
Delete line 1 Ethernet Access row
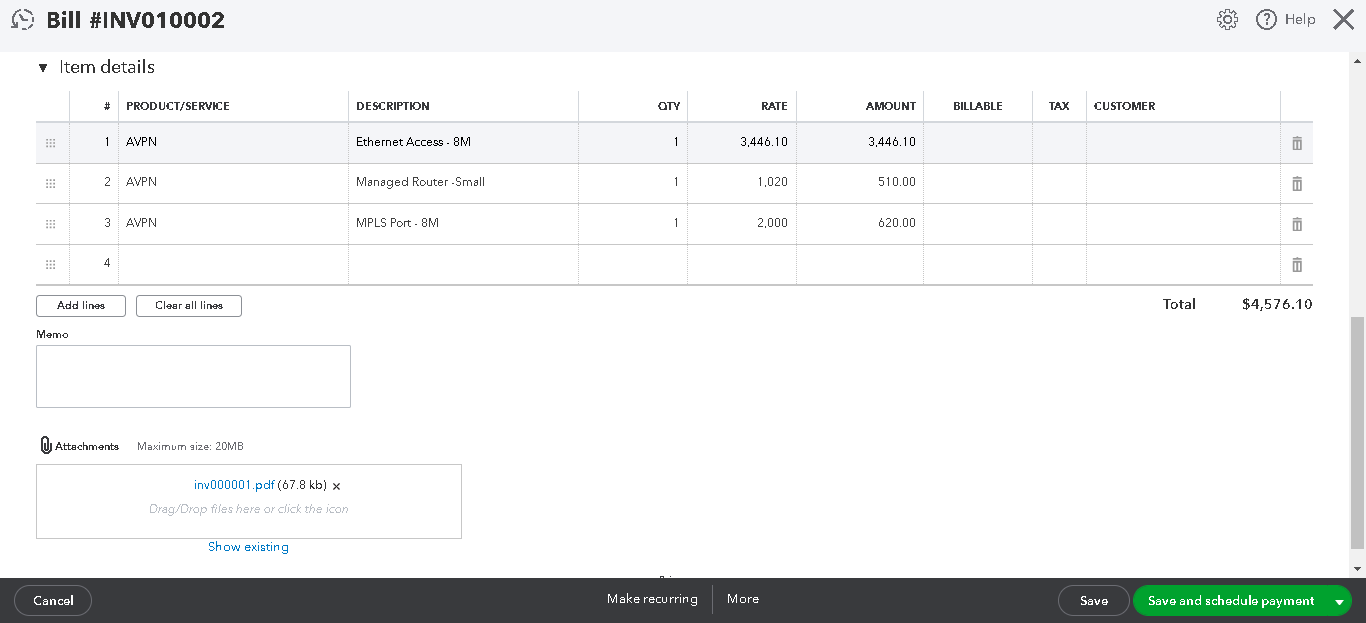(x=1297, y=143)
